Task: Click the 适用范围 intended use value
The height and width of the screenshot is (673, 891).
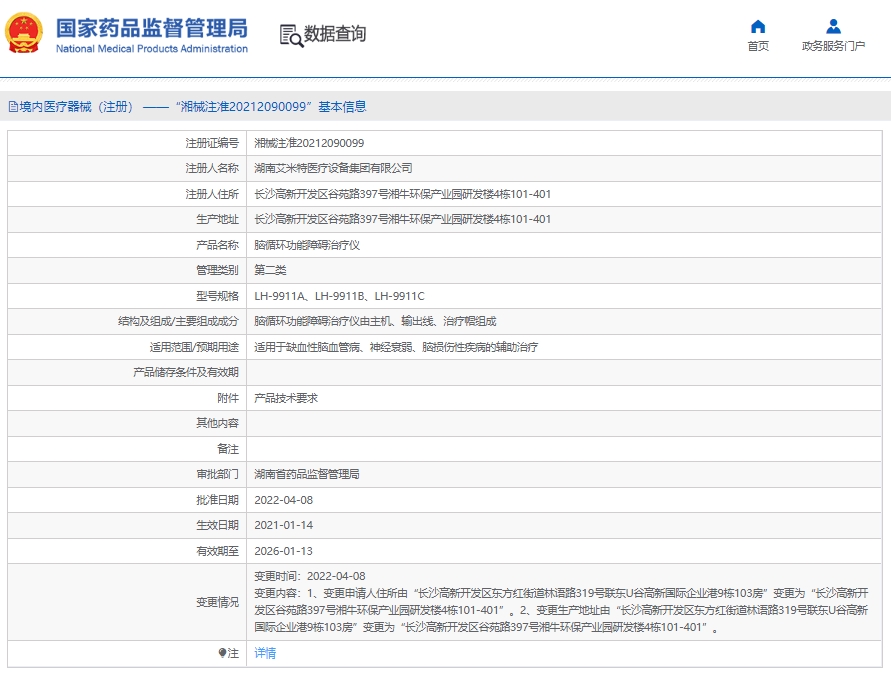Action: pyautogui.click(x=396, y=347)
